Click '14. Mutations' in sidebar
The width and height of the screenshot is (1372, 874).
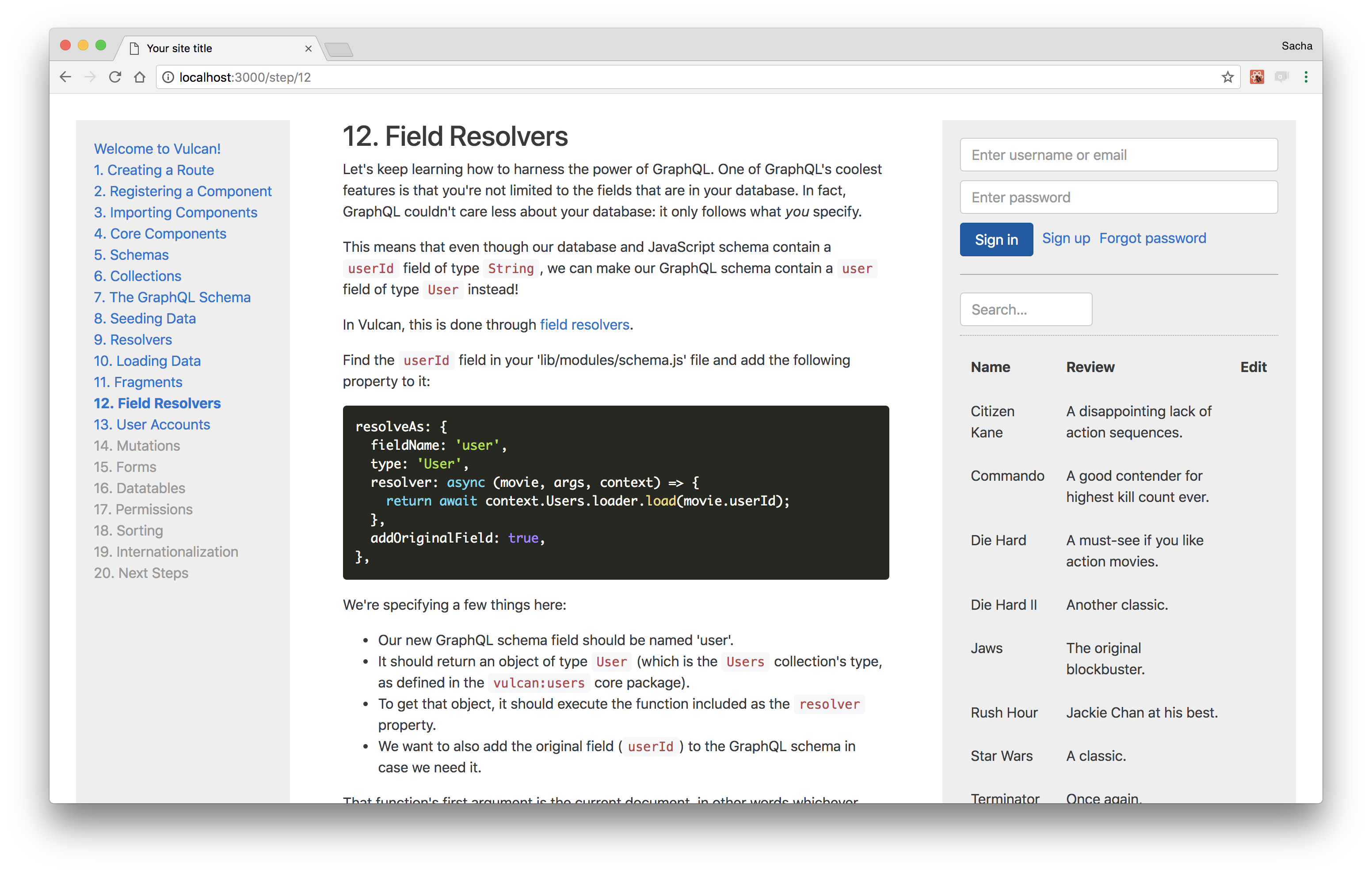click(x=137, y=445)
